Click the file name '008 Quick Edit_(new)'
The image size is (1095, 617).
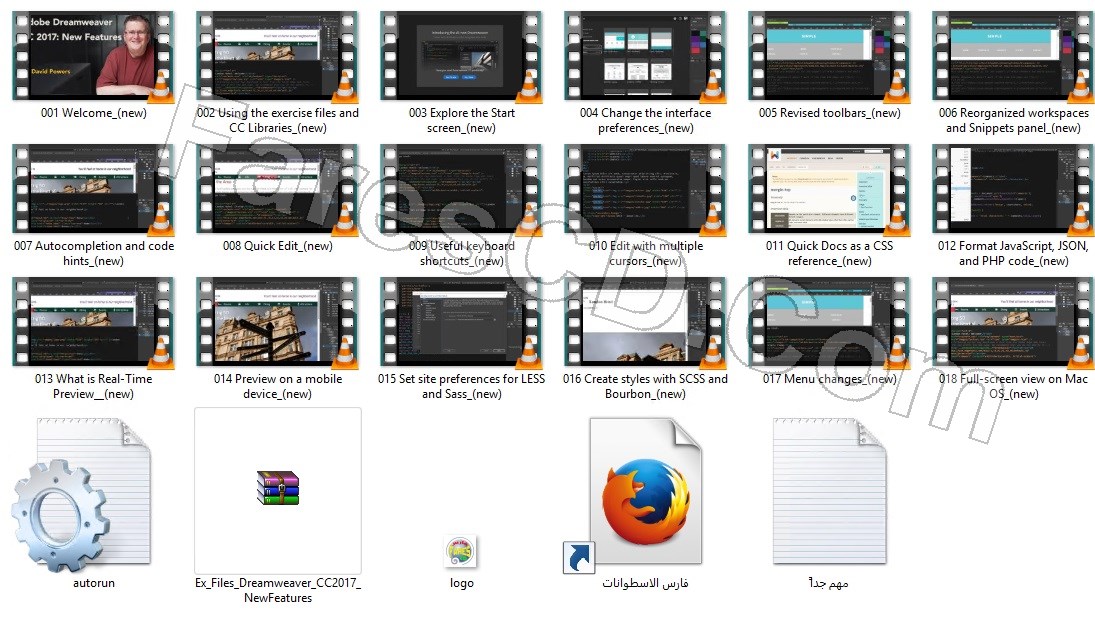[277, 246]
